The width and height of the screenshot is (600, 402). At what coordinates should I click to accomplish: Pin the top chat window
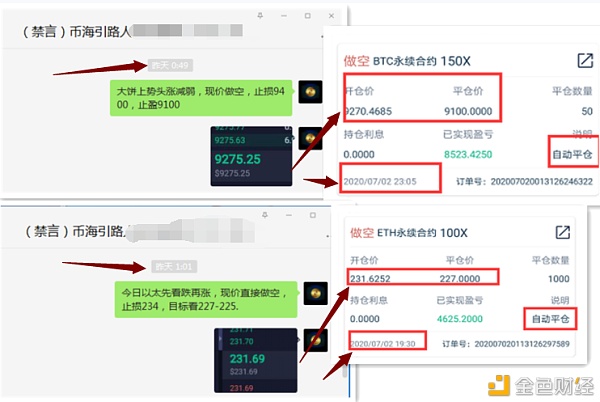click(x=260, y=16)
